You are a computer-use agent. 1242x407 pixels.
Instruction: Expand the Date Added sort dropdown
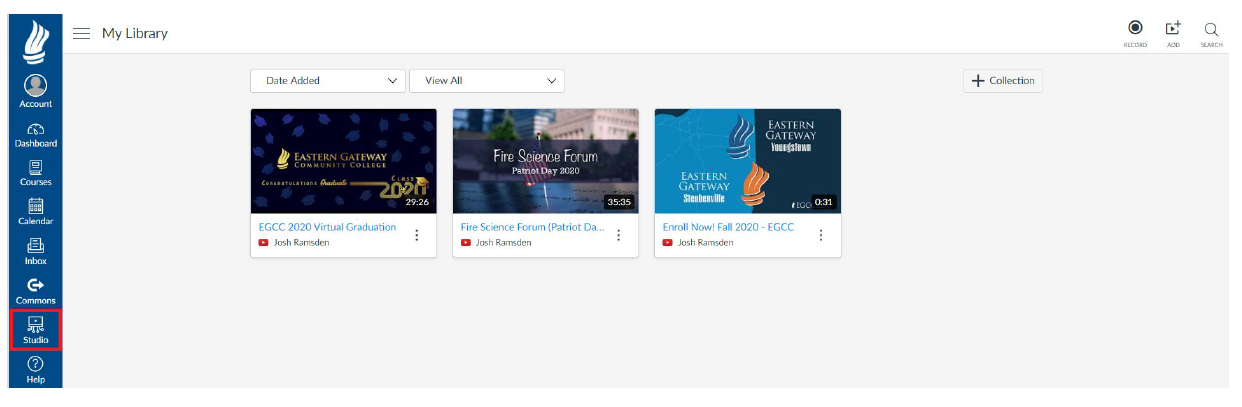[x=328, y=81]
